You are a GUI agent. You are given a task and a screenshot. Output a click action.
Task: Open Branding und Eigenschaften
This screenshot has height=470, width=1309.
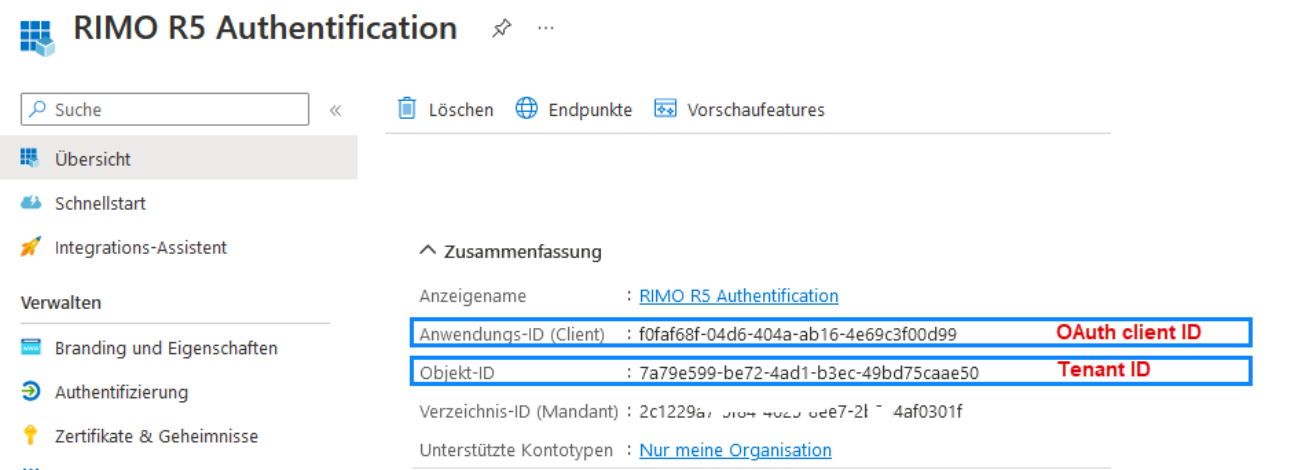(x=166, y=348)
